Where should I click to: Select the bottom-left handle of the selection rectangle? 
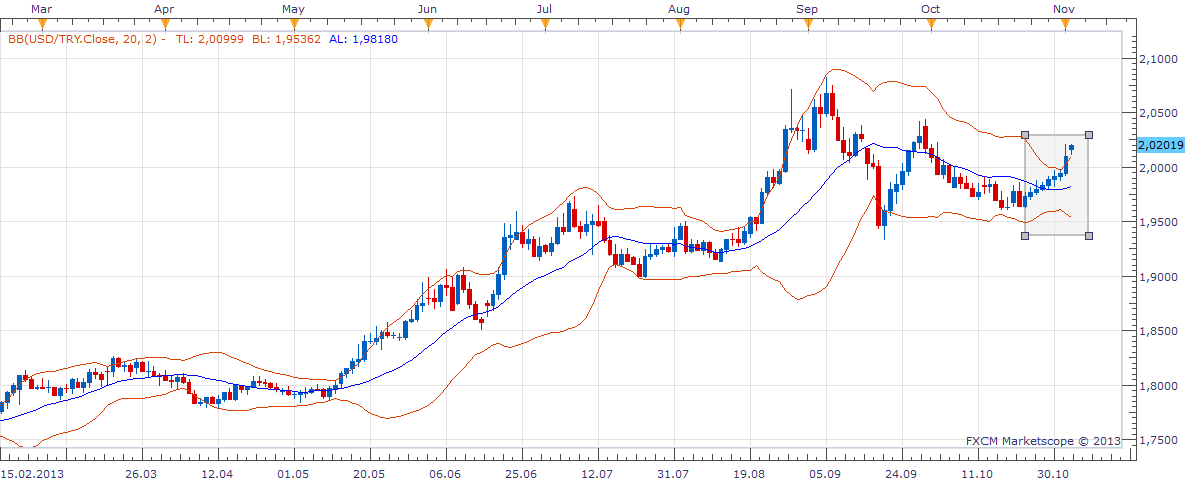[x=1025, y=235]
